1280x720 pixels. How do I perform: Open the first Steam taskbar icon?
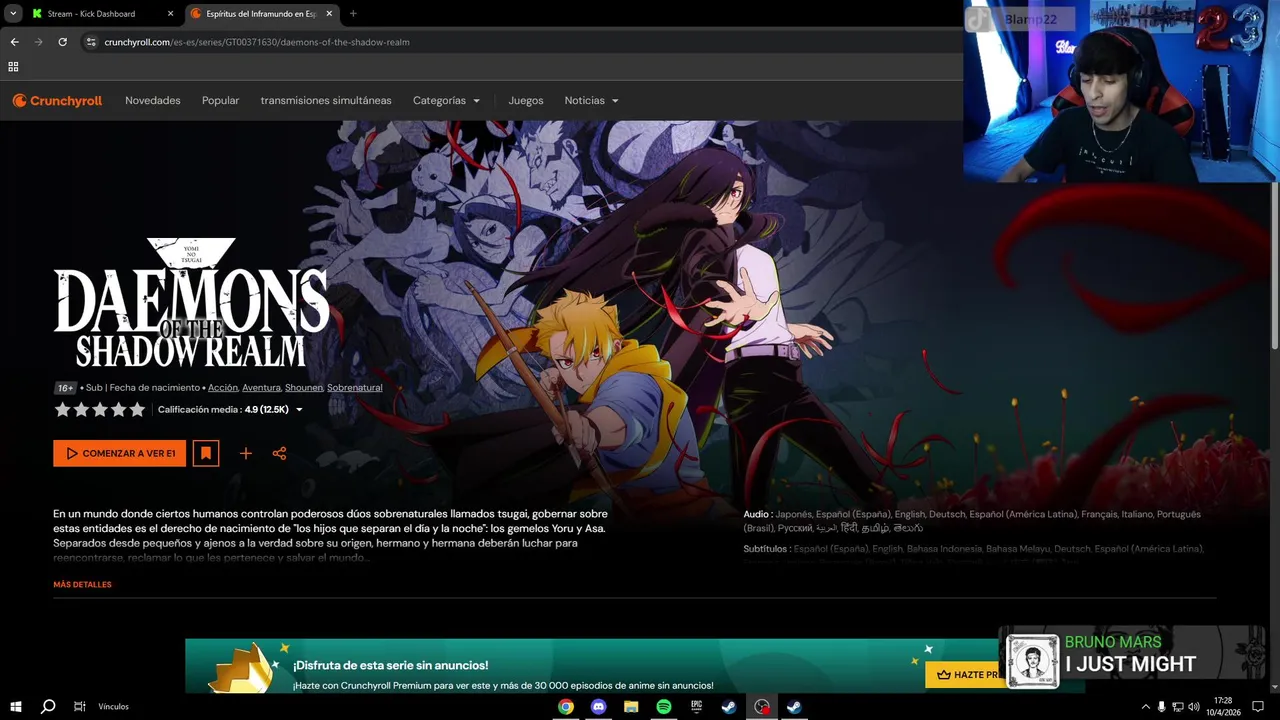pyautogui.click(x=729, y=706)
